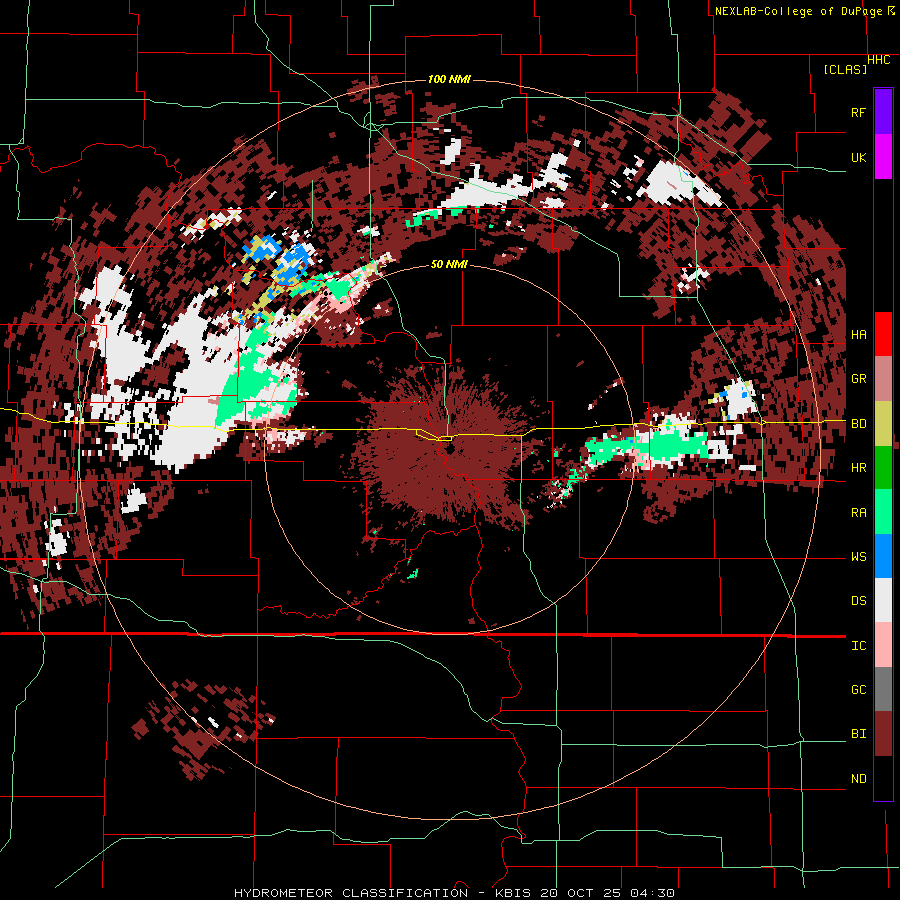Click the BI biological brown swatch
Screen dimensions: 900x900
coord(883,734)
